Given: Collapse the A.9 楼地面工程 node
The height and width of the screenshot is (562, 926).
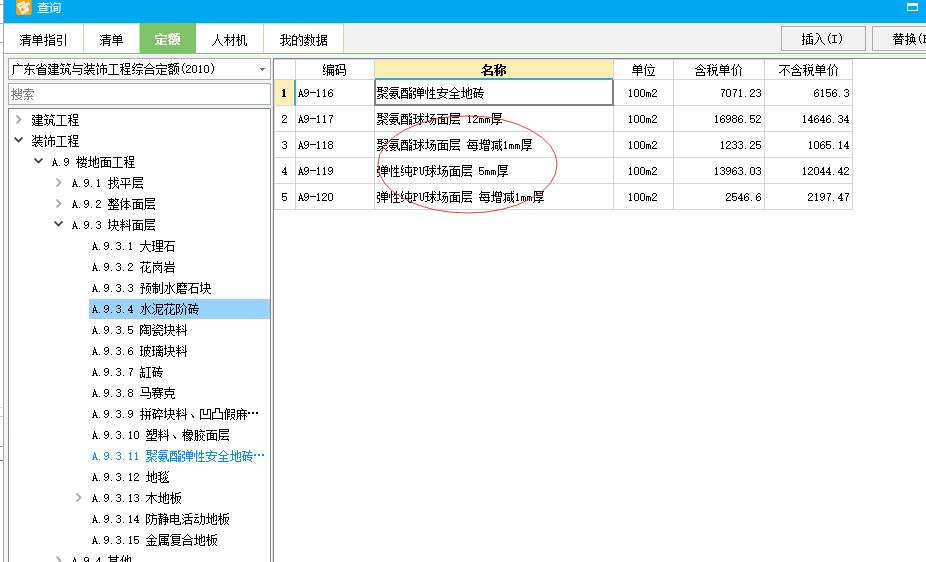Looking at the screenshot, I should pos(38,161).
